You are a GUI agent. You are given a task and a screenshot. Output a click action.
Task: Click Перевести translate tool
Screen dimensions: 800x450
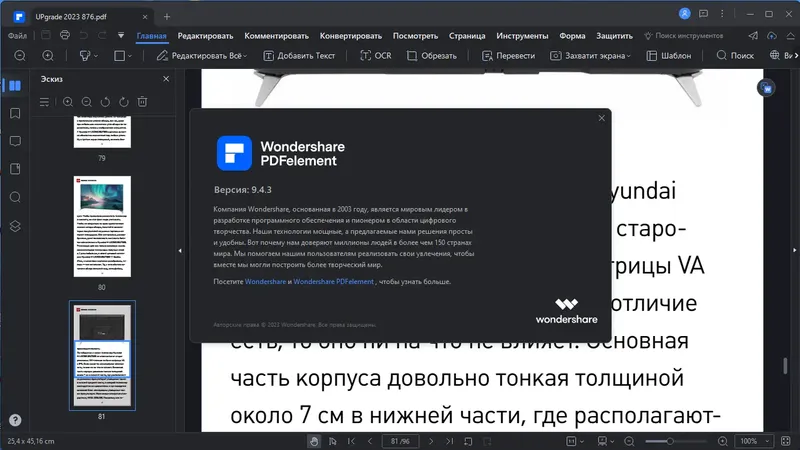(x=509, y=56)
